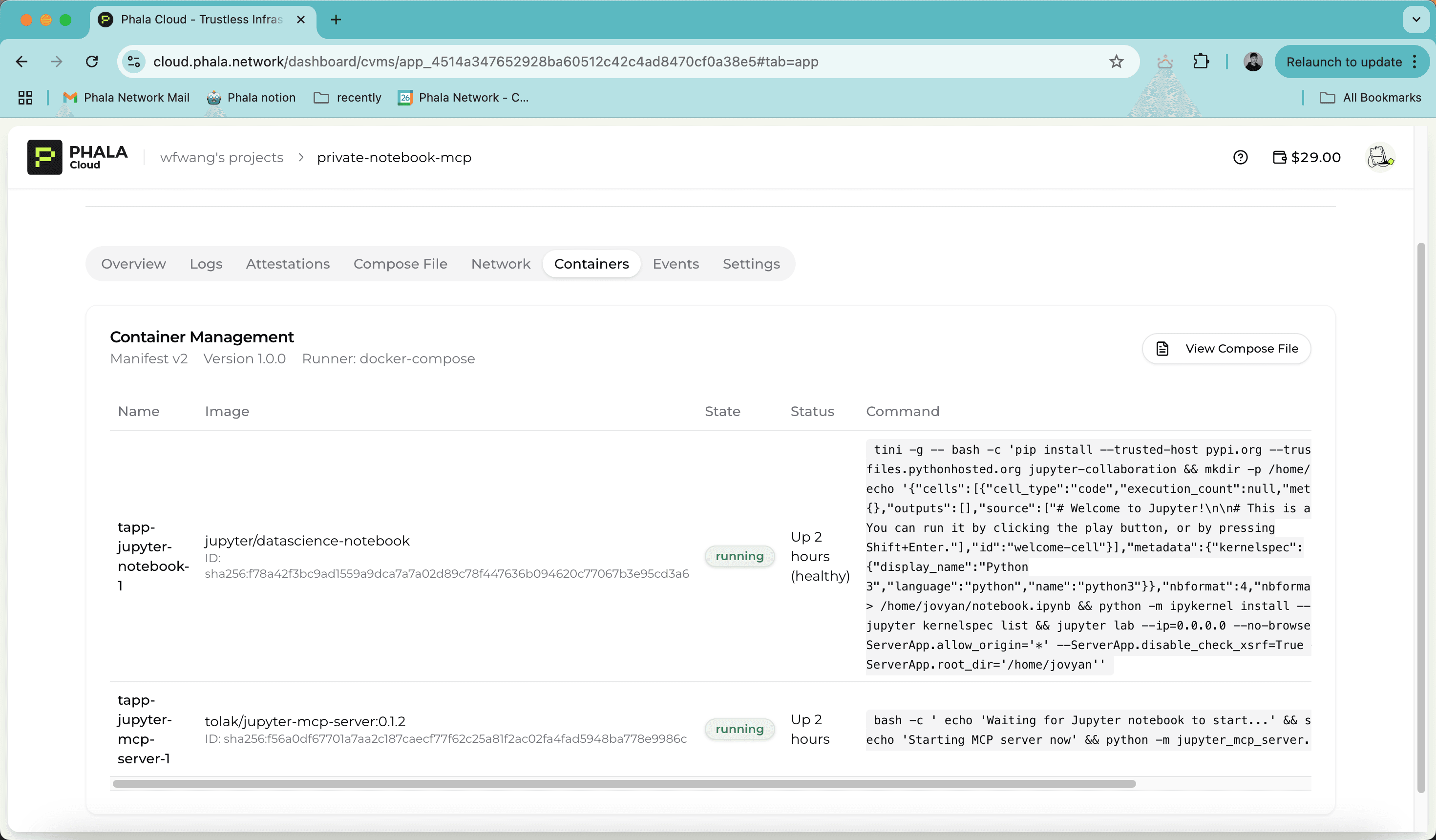Open the recently bookmarks folder
The width and height of the screenshot is (1436, 840).
348,98
